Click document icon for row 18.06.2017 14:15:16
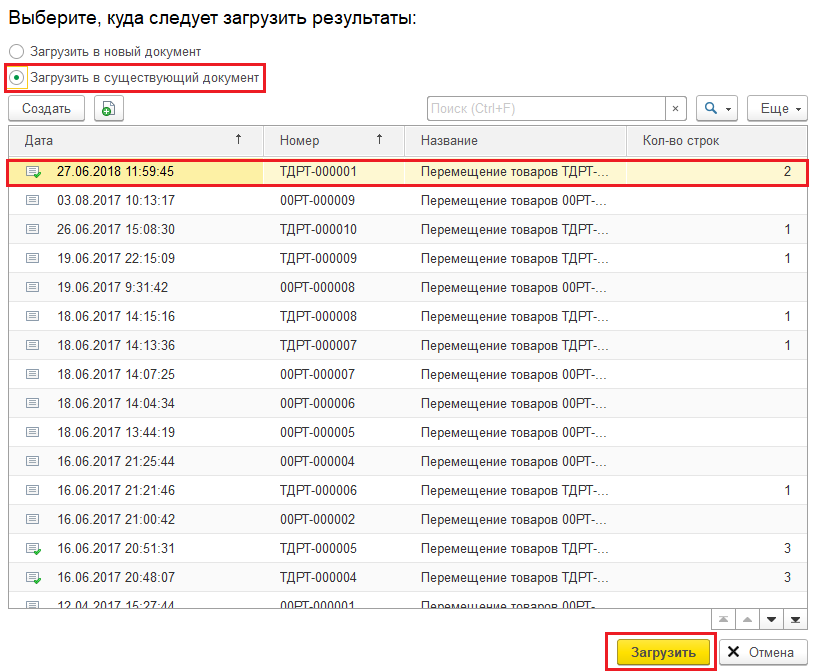This screenshot has height=672, width=815. pyautogui.click(x=33, y=316)
